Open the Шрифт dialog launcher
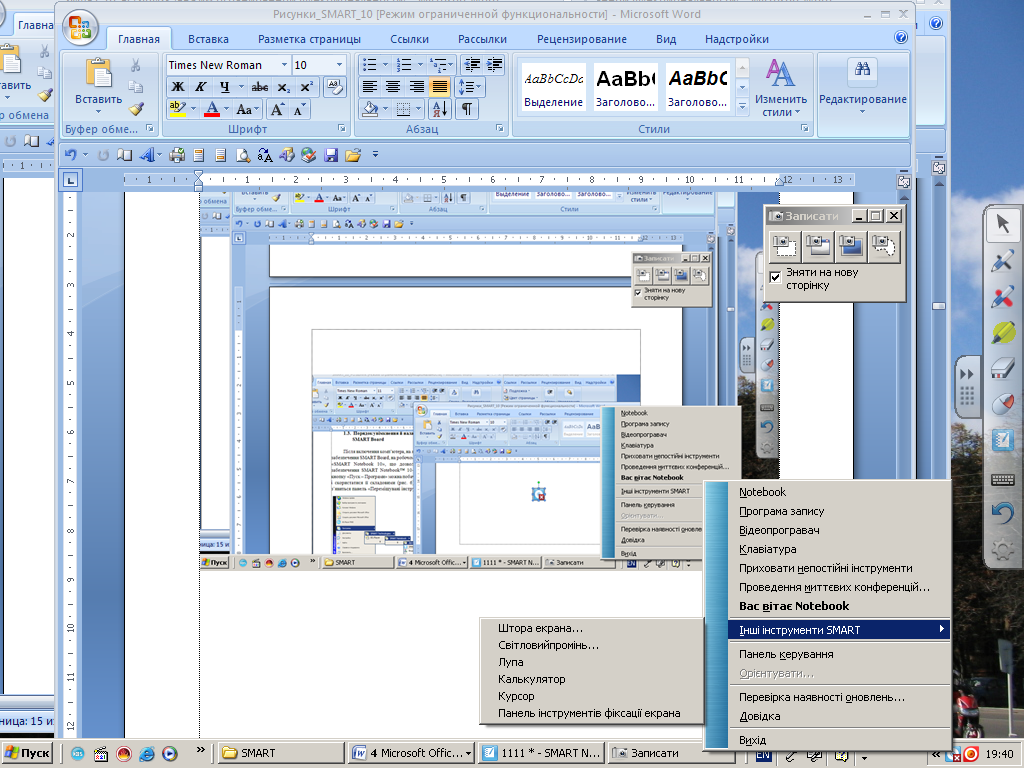 pos(342,129)
